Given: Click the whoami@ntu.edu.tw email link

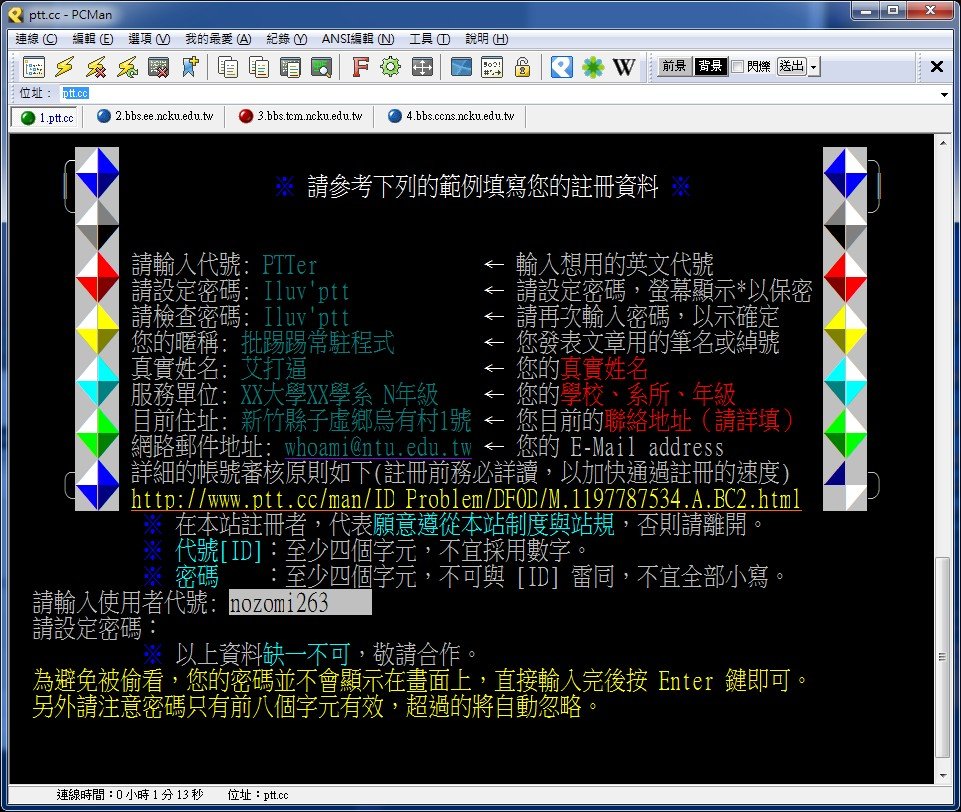Looking at the screenshot, I should coord(378,447).
